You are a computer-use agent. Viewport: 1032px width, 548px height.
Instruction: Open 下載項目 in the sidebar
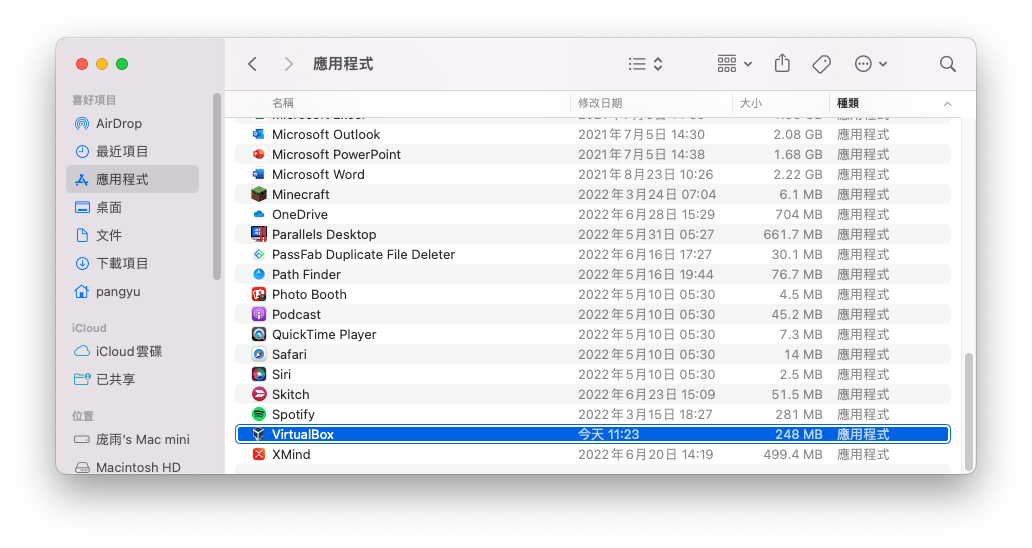pos(132,263)
